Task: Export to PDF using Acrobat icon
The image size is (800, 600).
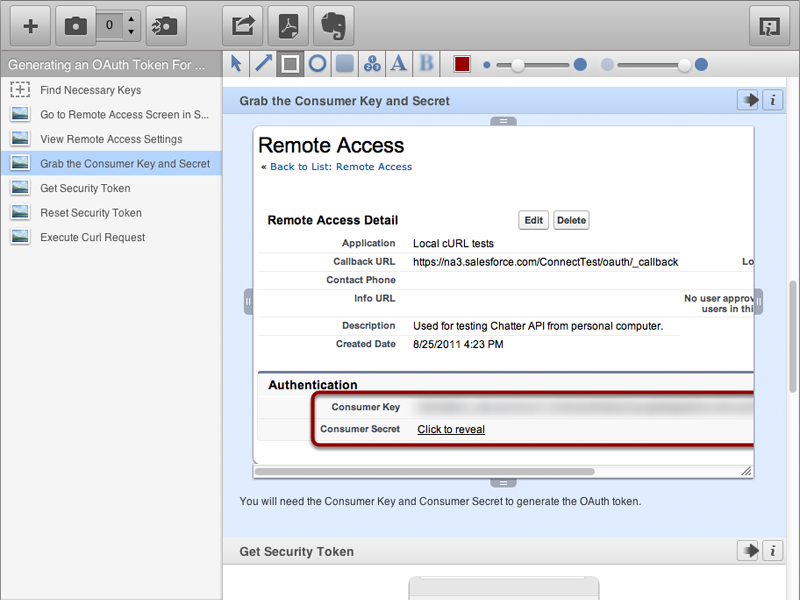Action: (288, 26)
